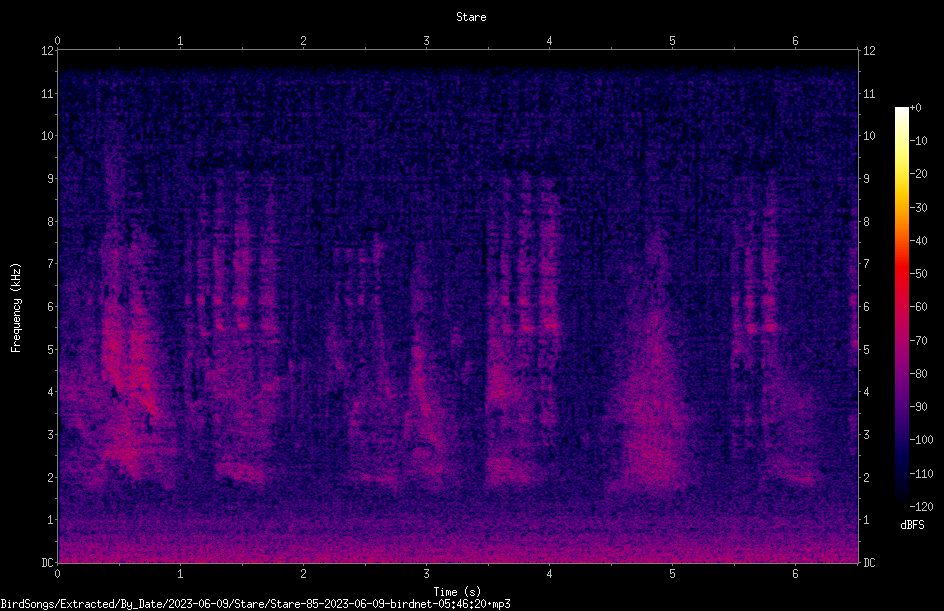
Task: Click the "-10" color scale label
Action: (918, 141)
